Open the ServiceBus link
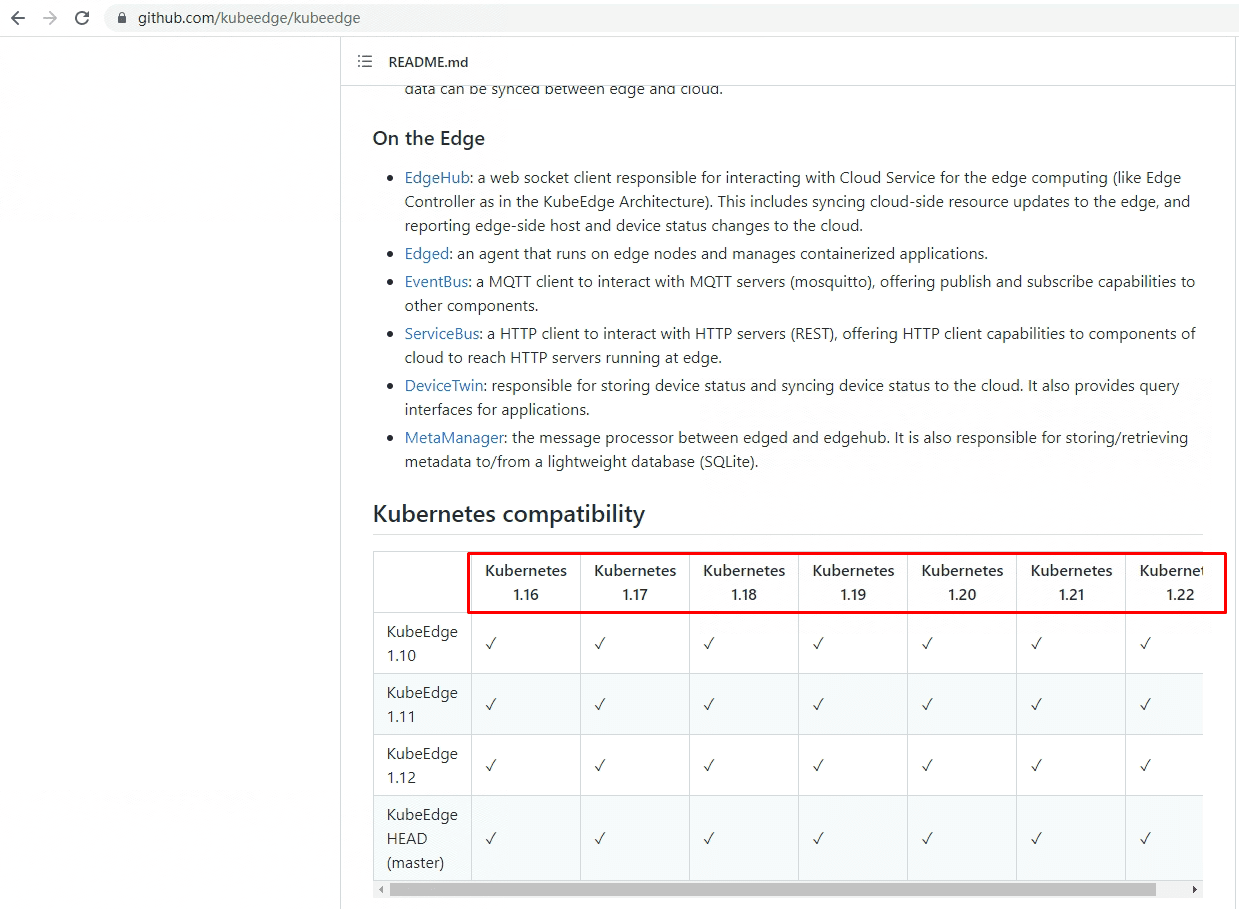 click(442, 334)
